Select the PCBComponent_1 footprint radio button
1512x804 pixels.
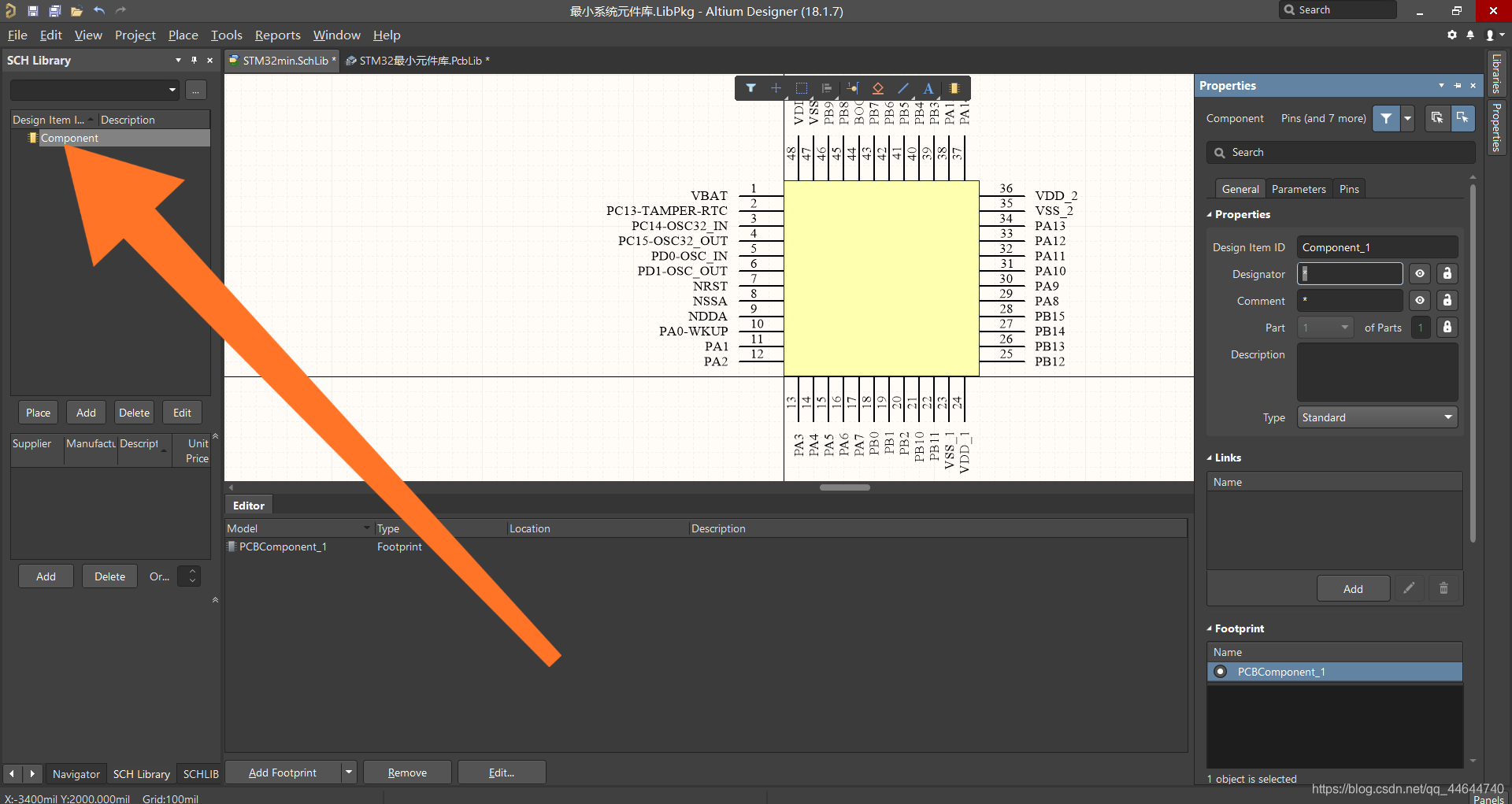pos(1221,672)
